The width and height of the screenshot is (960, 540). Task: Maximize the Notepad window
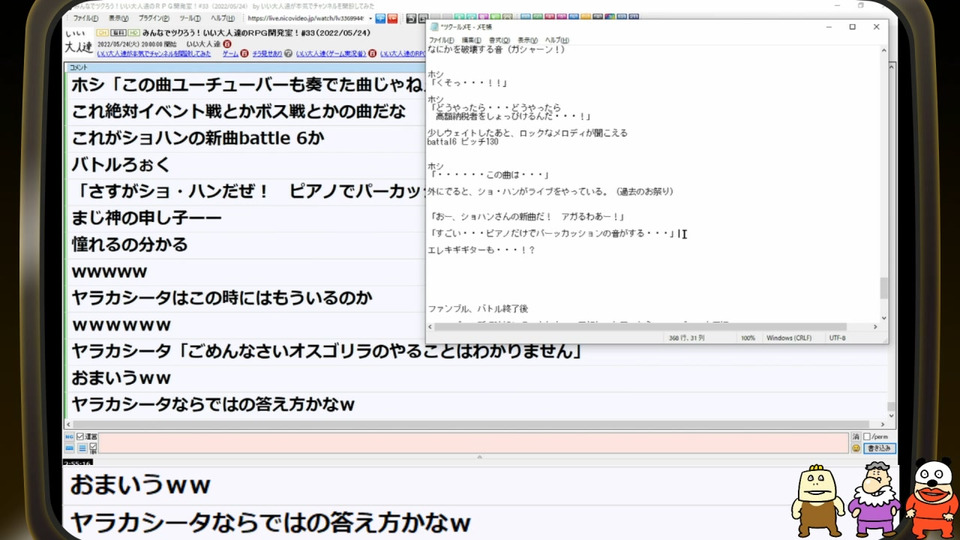[852, 27]
